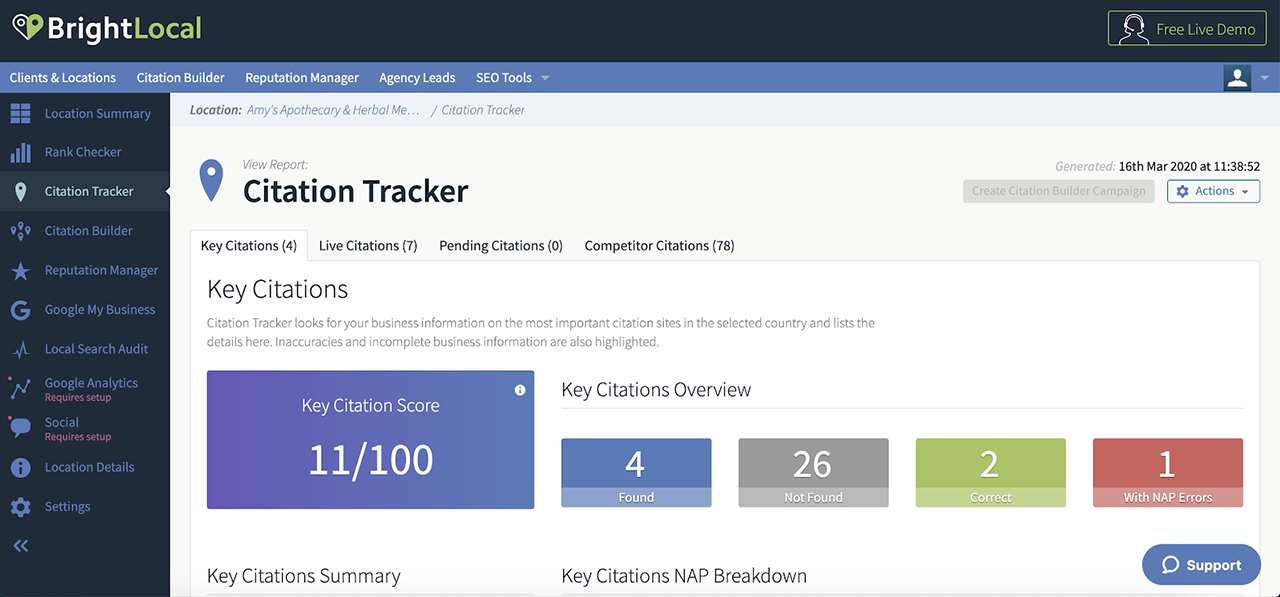Image resolution: width=1280 pixels, height=597 pixels.
Task: Expand the SEO Tools menu
Action: point(512,78)
